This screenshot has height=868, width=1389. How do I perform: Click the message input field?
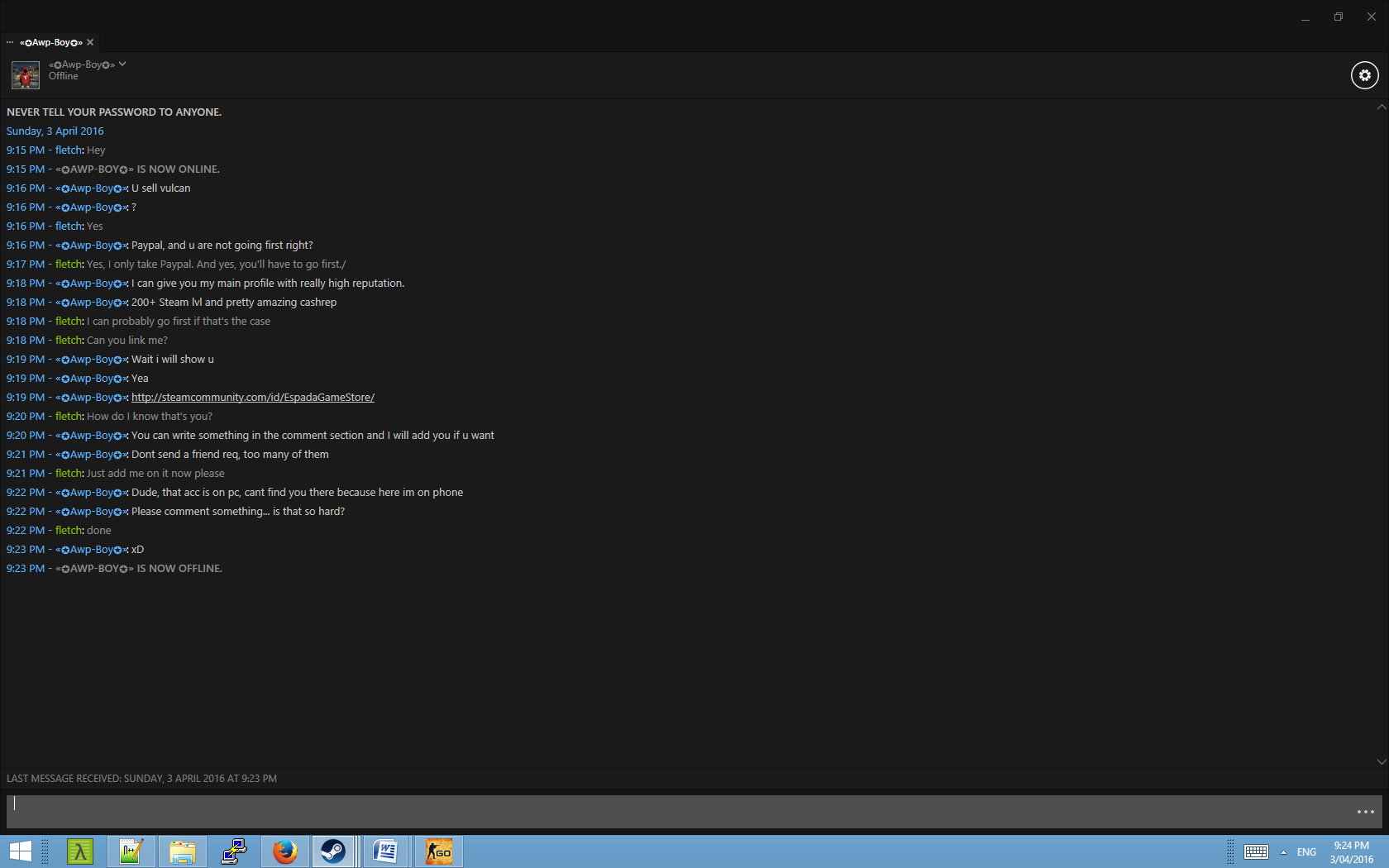(678, 811)
